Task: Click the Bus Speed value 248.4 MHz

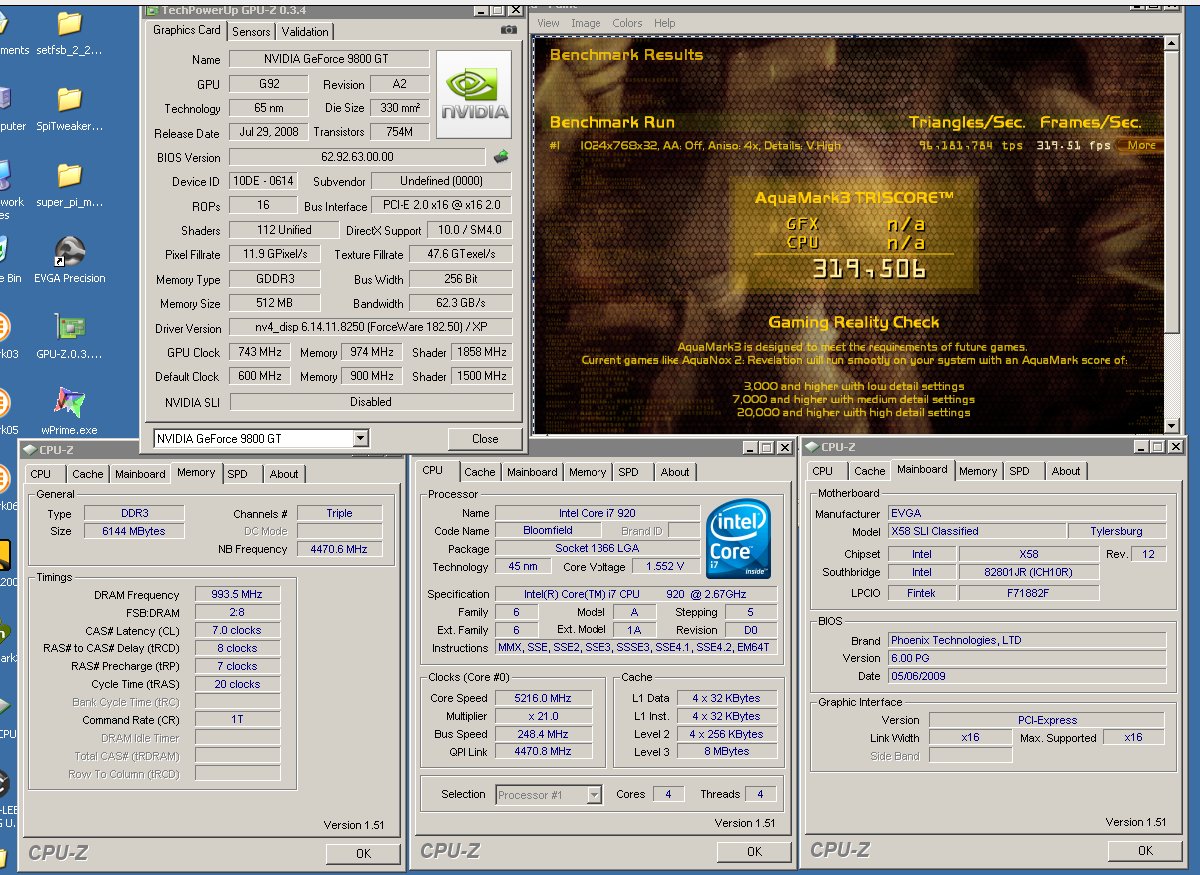Action: pyautogui.click(x=543, y=734)
